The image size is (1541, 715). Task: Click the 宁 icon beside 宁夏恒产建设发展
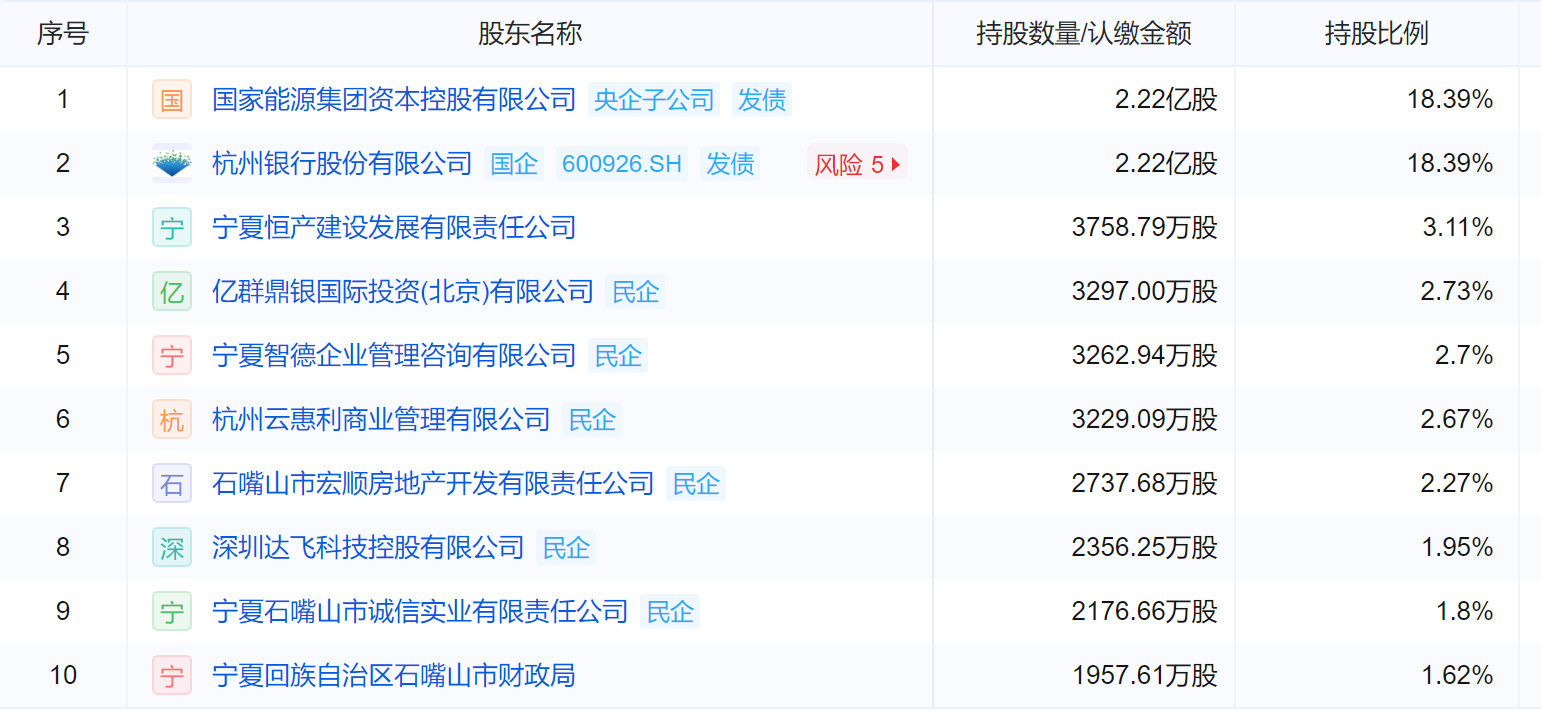click(172, 227)
